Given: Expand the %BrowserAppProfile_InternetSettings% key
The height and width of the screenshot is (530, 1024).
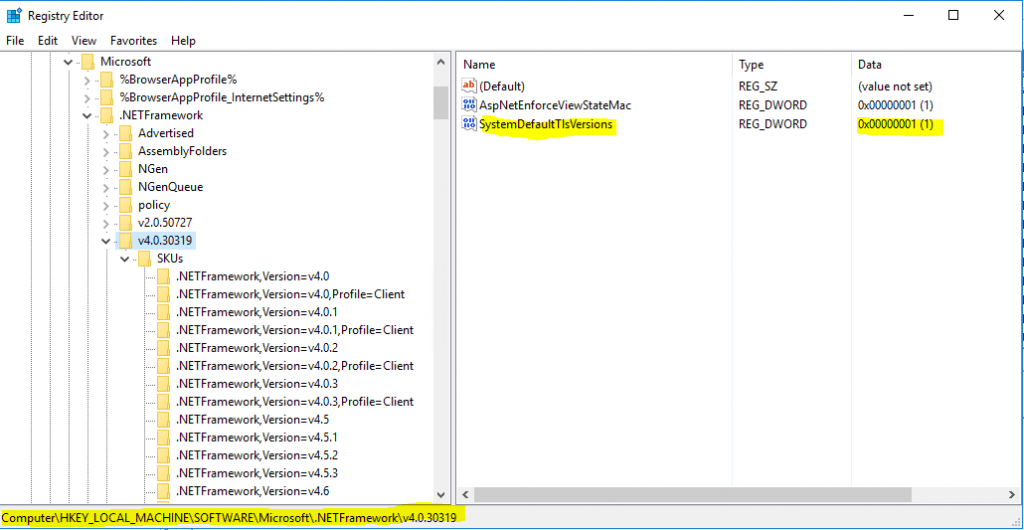Looking at the screenshot, I should click(x=88, y=98).
